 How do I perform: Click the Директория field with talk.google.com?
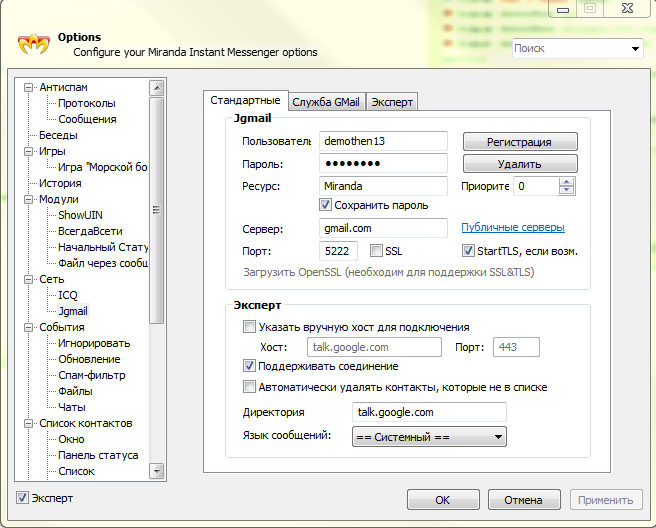coord(429,412)
